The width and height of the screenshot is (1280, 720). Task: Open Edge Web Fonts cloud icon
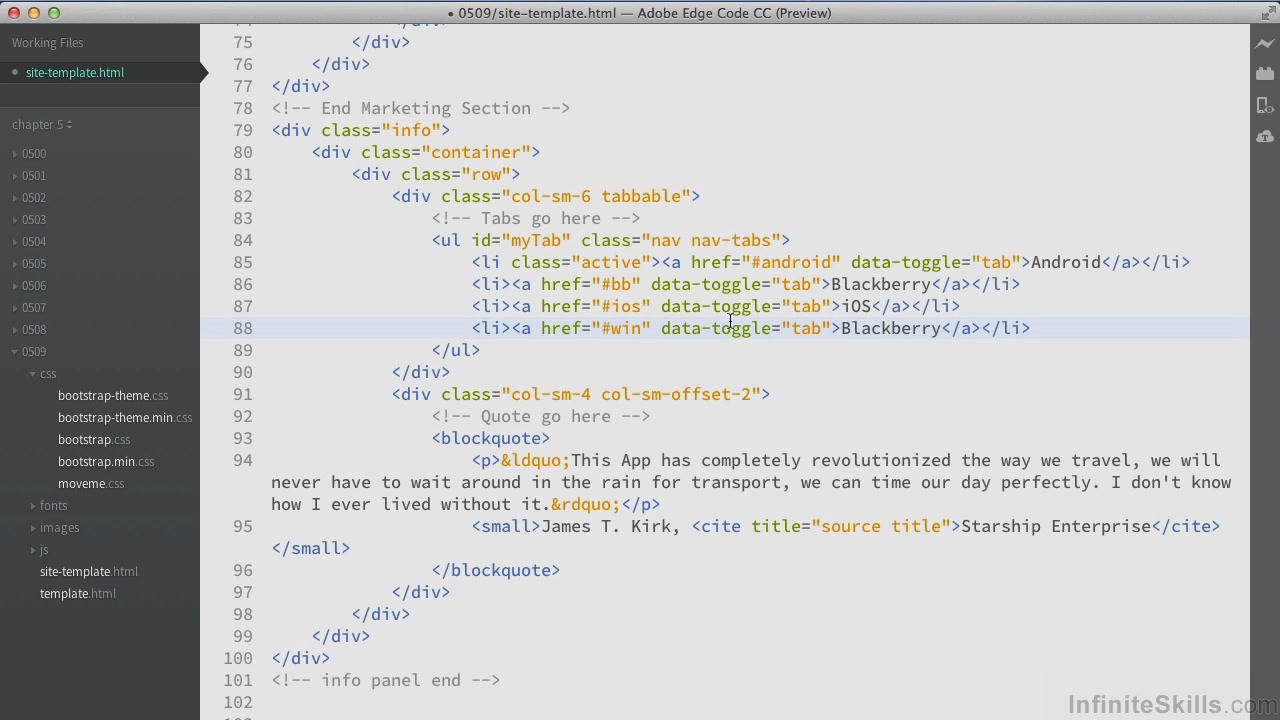1265,136
